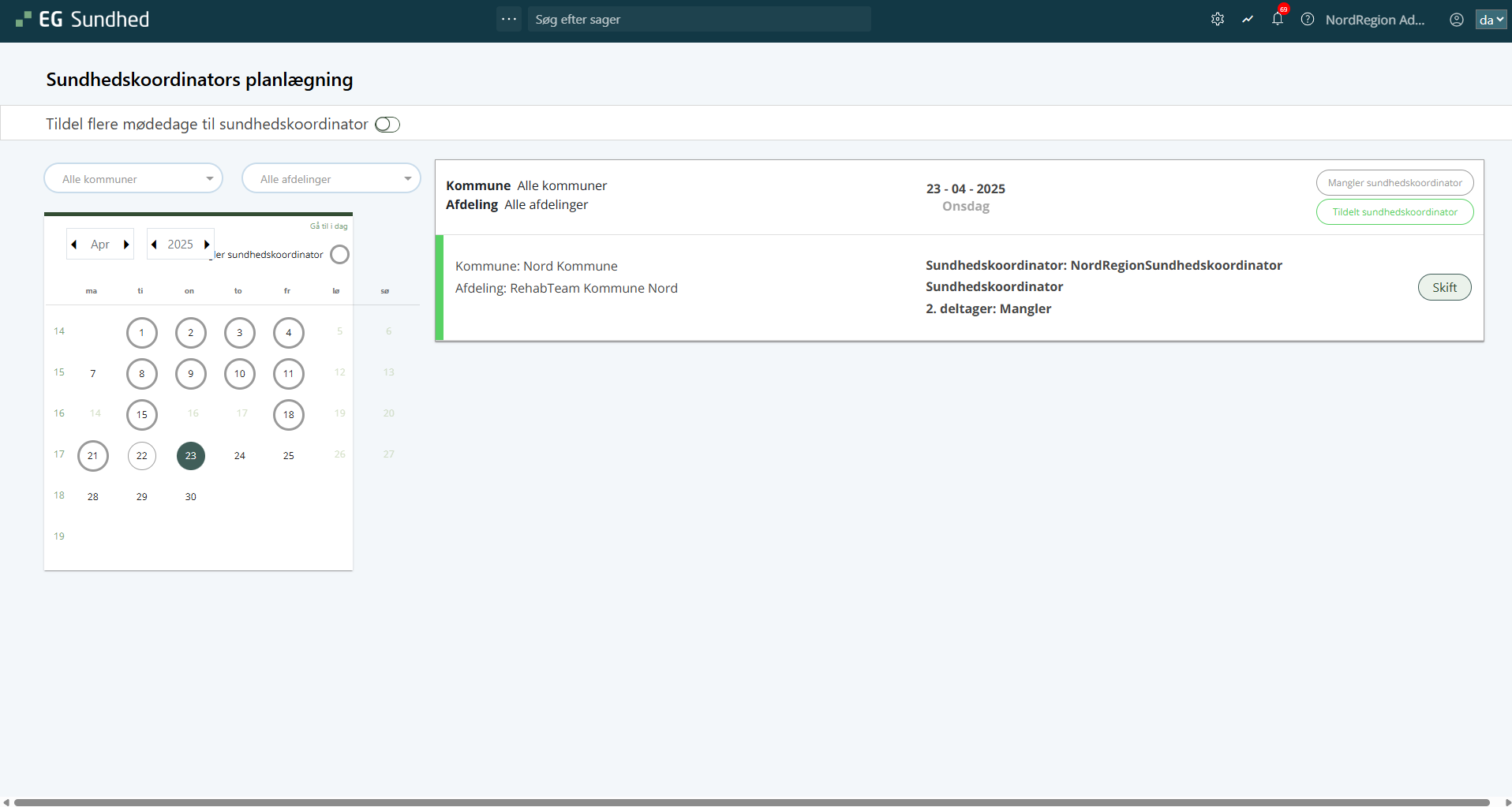Open the statistics trend line icon
The height and width of the screenshot is (807, 1512).
pos(1248,20)
